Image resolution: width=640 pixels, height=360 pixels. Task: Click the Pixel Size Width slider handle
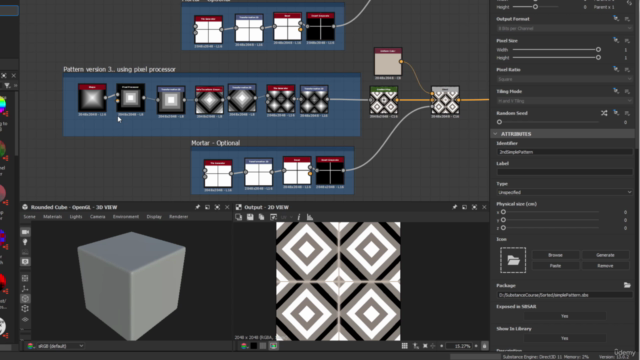point(598,49)
